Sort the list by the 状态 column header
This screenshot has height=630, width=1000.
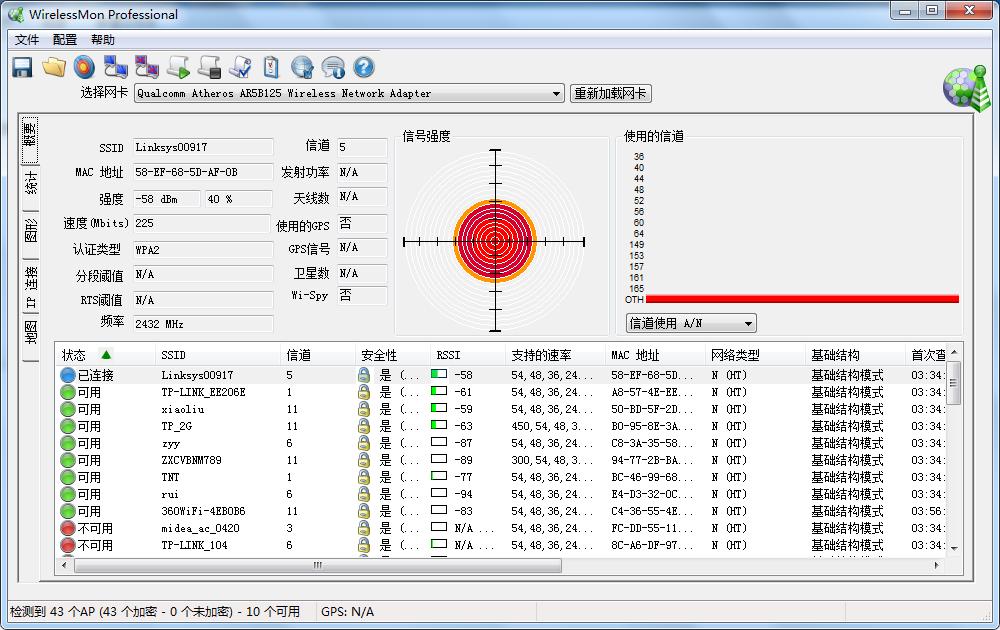pyautogui.click(x=75, y=355)
